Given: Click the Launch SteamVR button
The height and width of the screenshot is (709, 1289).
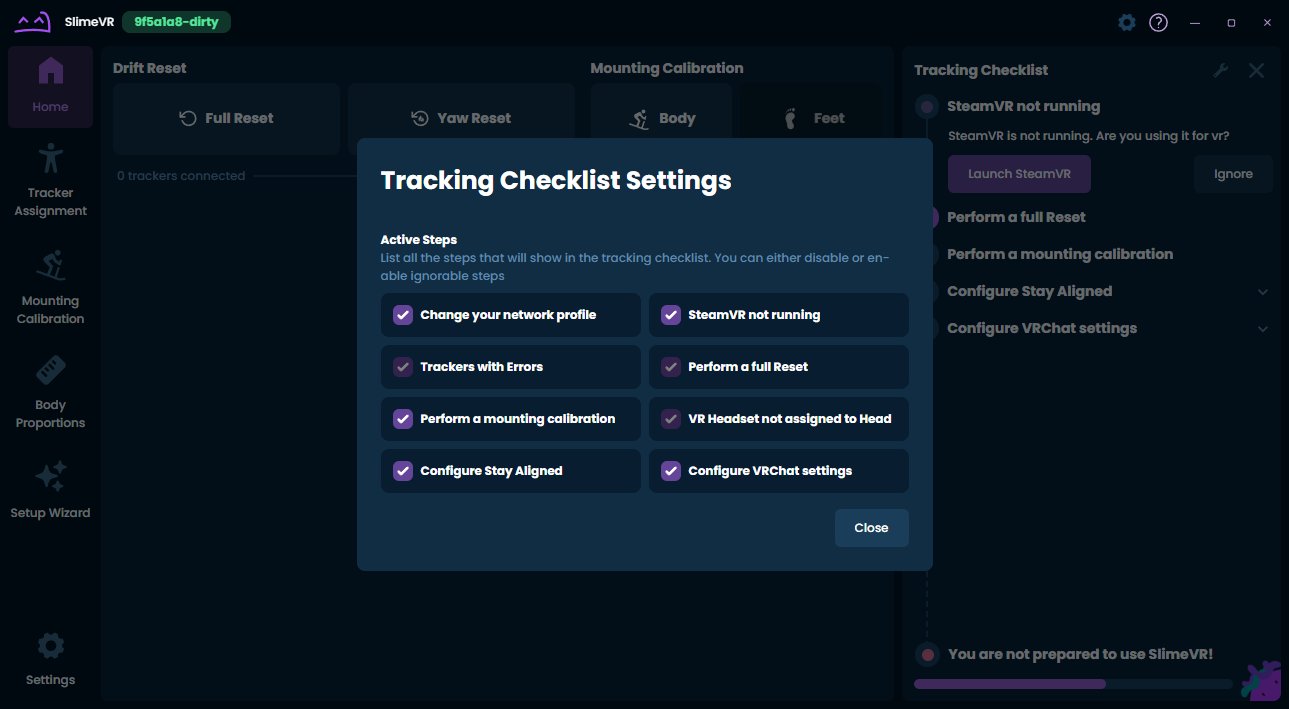Looking at the screenshot, I should (x=1019, y=174).
